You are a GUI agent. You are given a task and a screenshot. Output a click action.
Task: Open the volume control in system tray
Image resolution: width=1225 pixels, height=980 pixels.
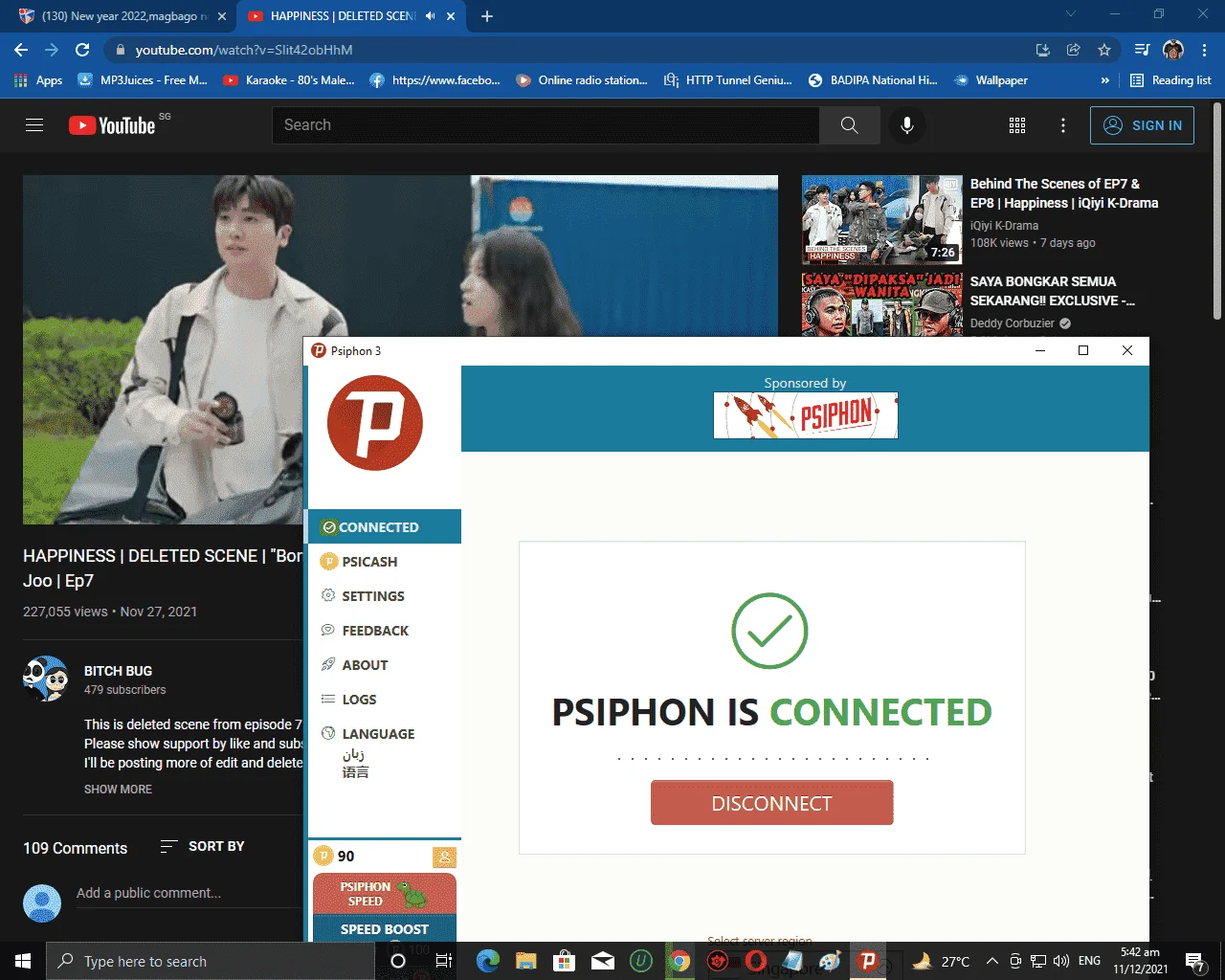coord(1060,961)
